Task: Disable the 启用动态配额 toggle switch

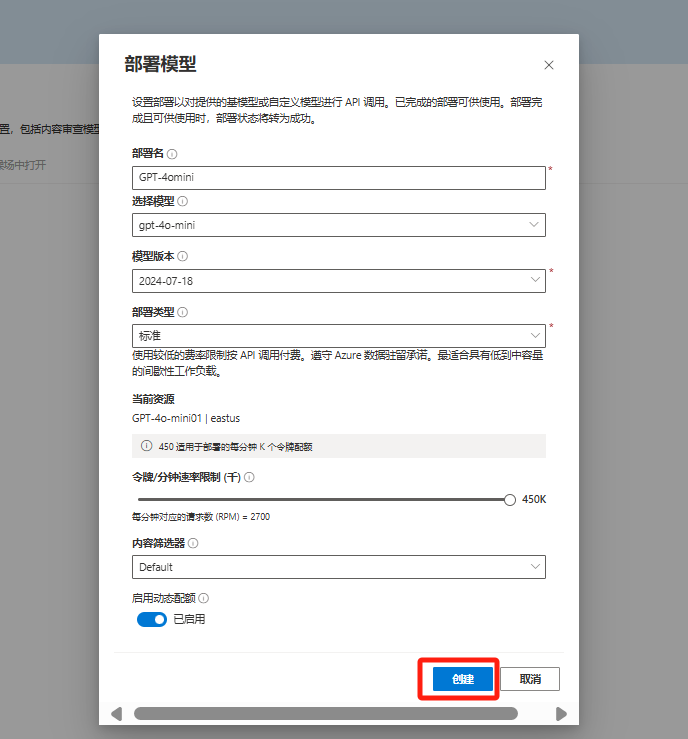Action: (152, 620)
